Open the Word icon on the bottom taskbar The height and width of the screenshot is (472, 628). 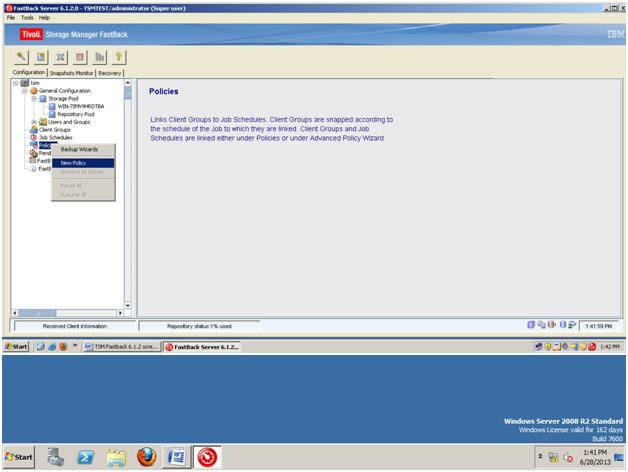pos(176,457)
